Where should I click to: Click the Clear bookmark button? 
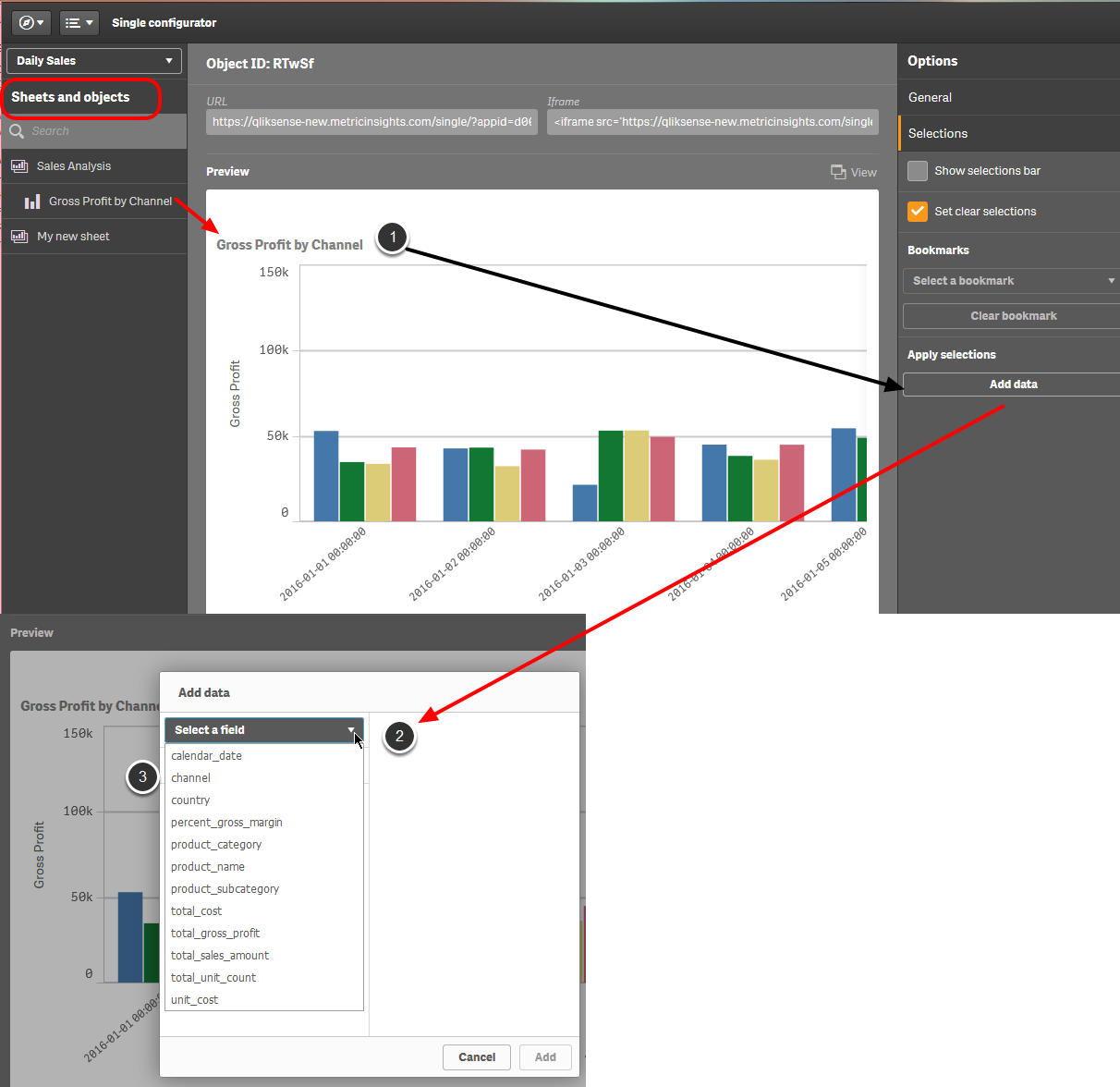[1011, 316]
